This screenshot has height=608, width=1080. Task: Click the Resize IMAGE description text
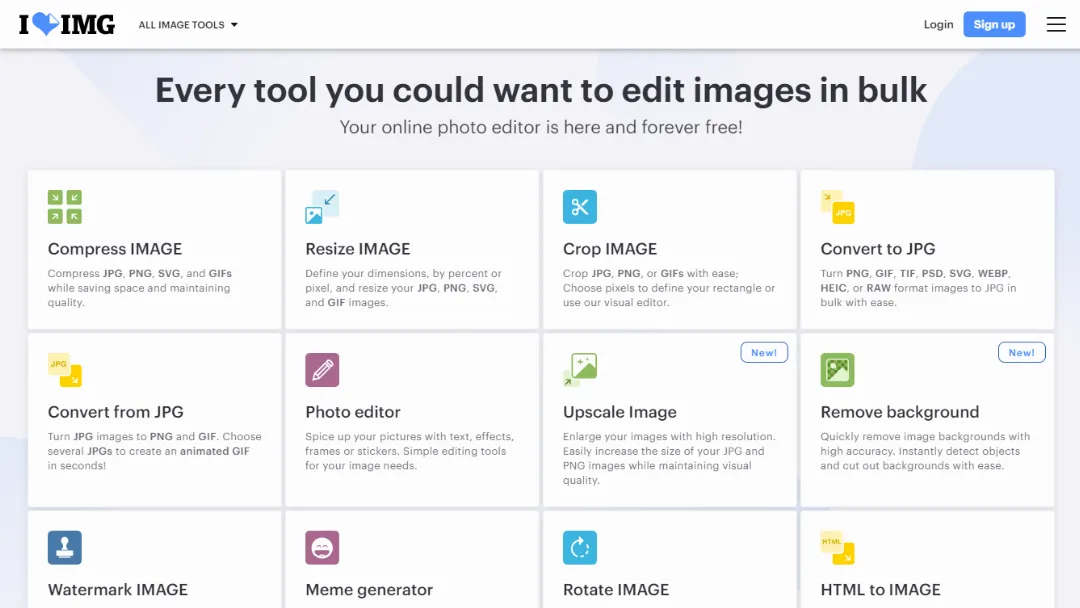[404, 288]
